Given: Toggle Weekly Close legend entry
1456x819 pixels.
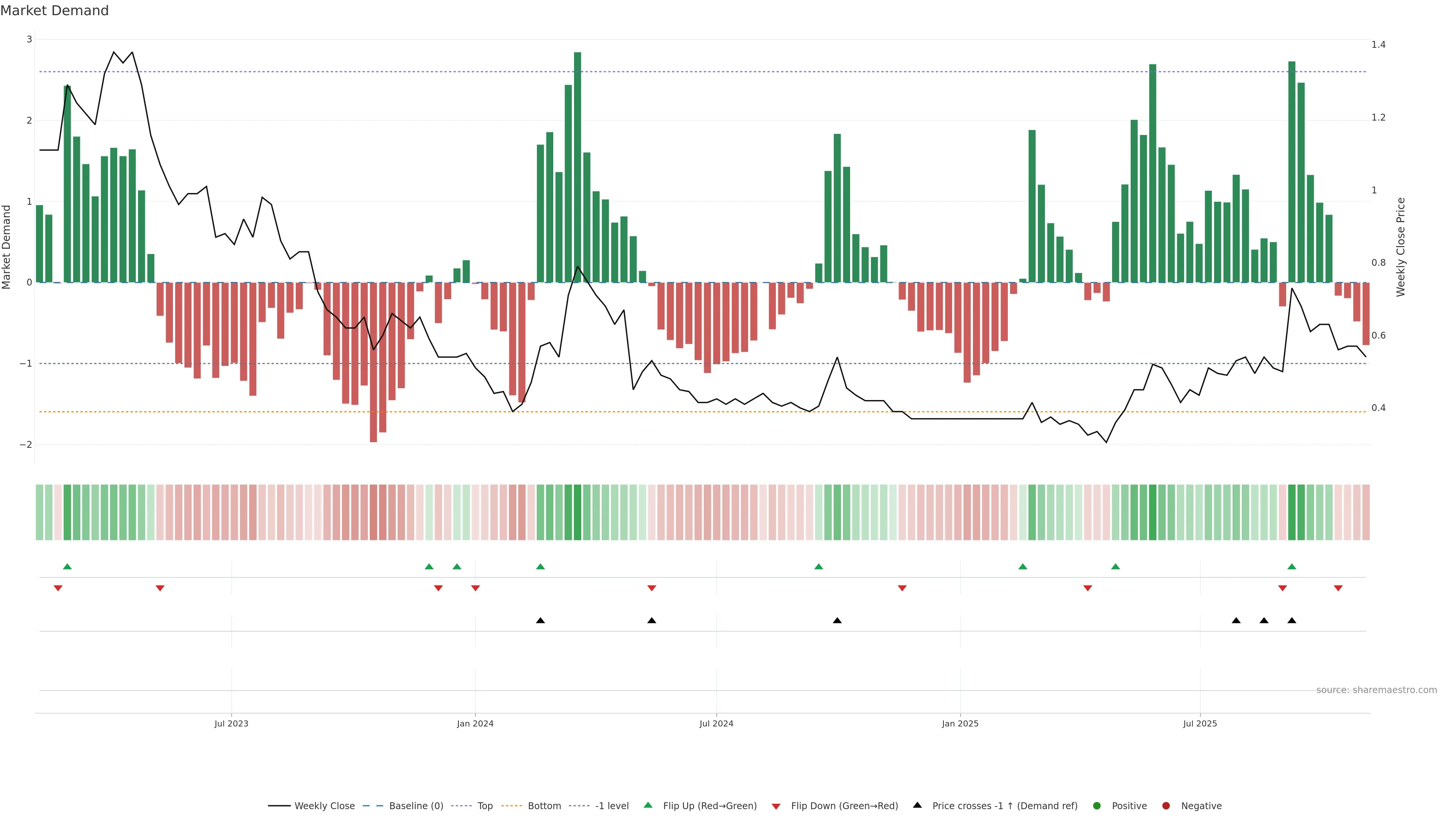Looking at the screenshot, I should coord(325,805).
